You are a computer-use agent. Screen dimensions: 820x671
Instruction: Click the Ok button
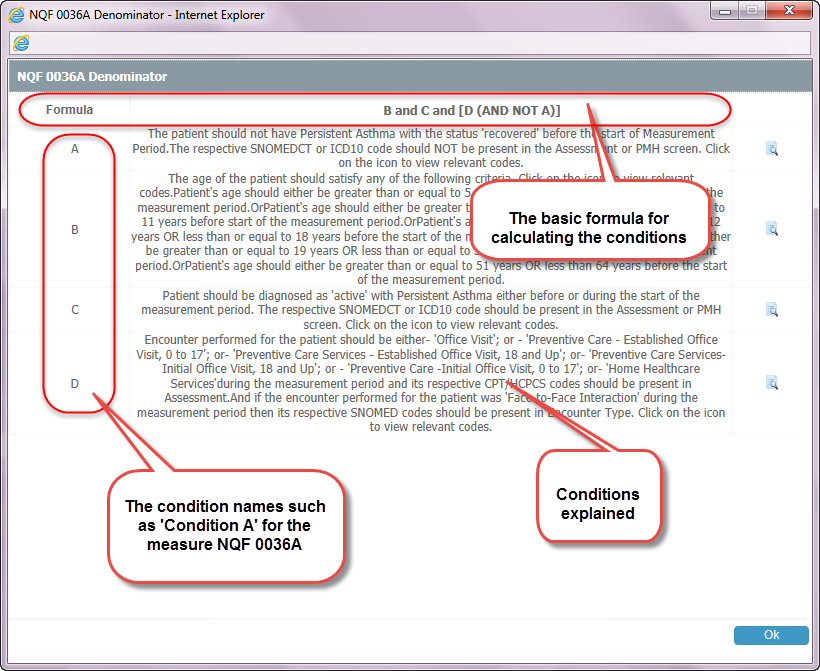pos(771,635)
